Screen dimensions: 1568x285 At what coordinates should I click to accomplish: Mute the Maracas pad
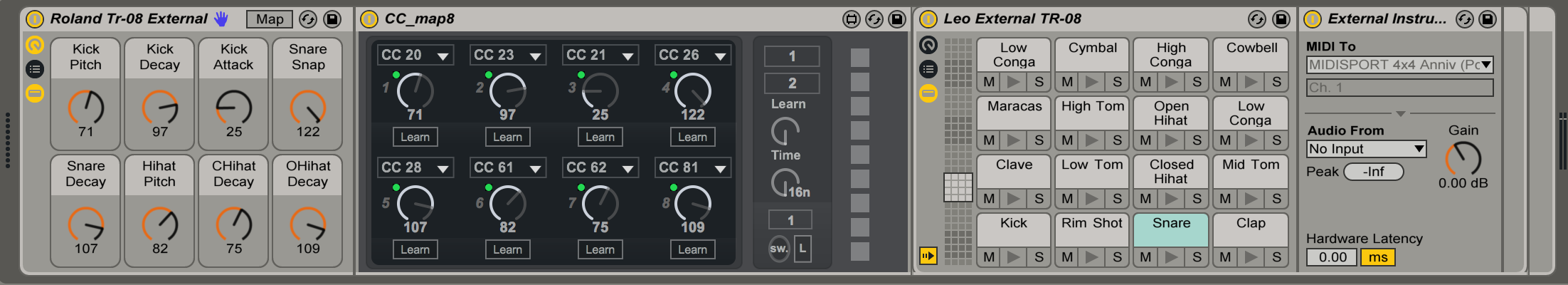989,140
